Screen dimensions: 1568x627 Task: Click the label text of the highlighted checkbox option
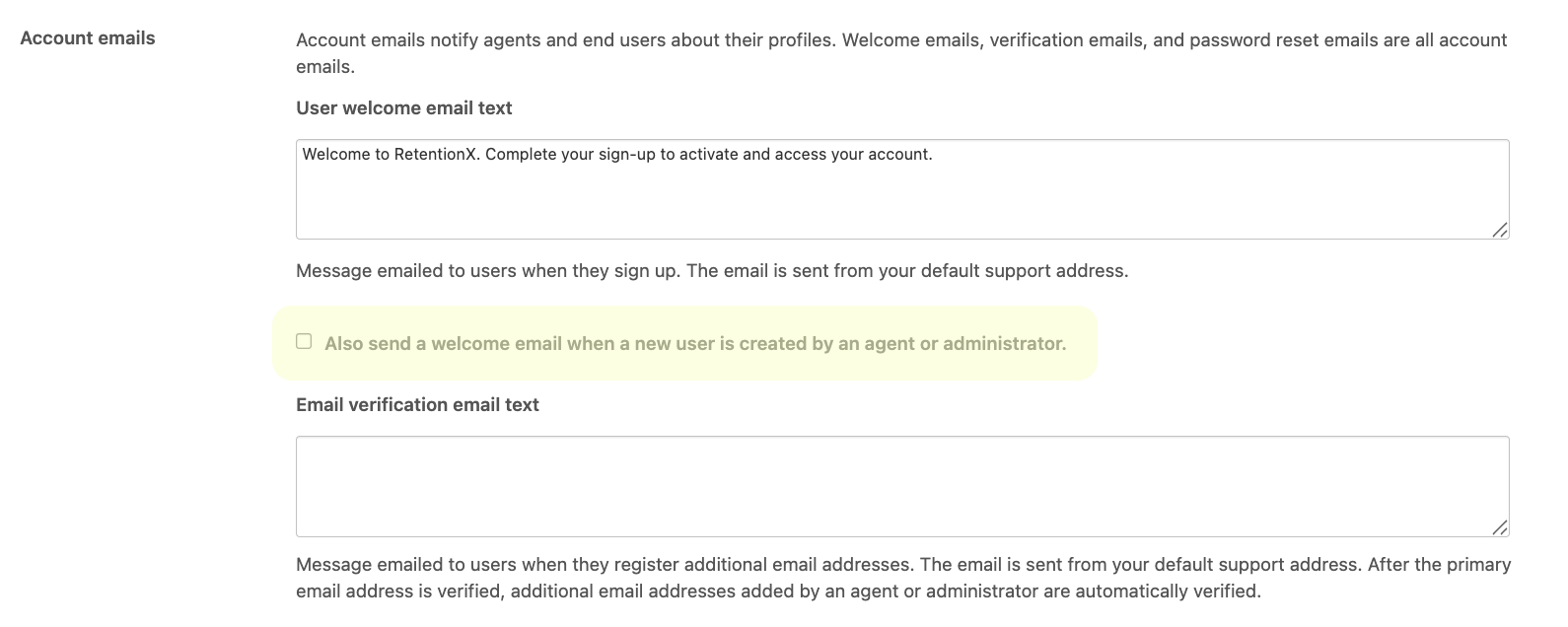[696, 343]
